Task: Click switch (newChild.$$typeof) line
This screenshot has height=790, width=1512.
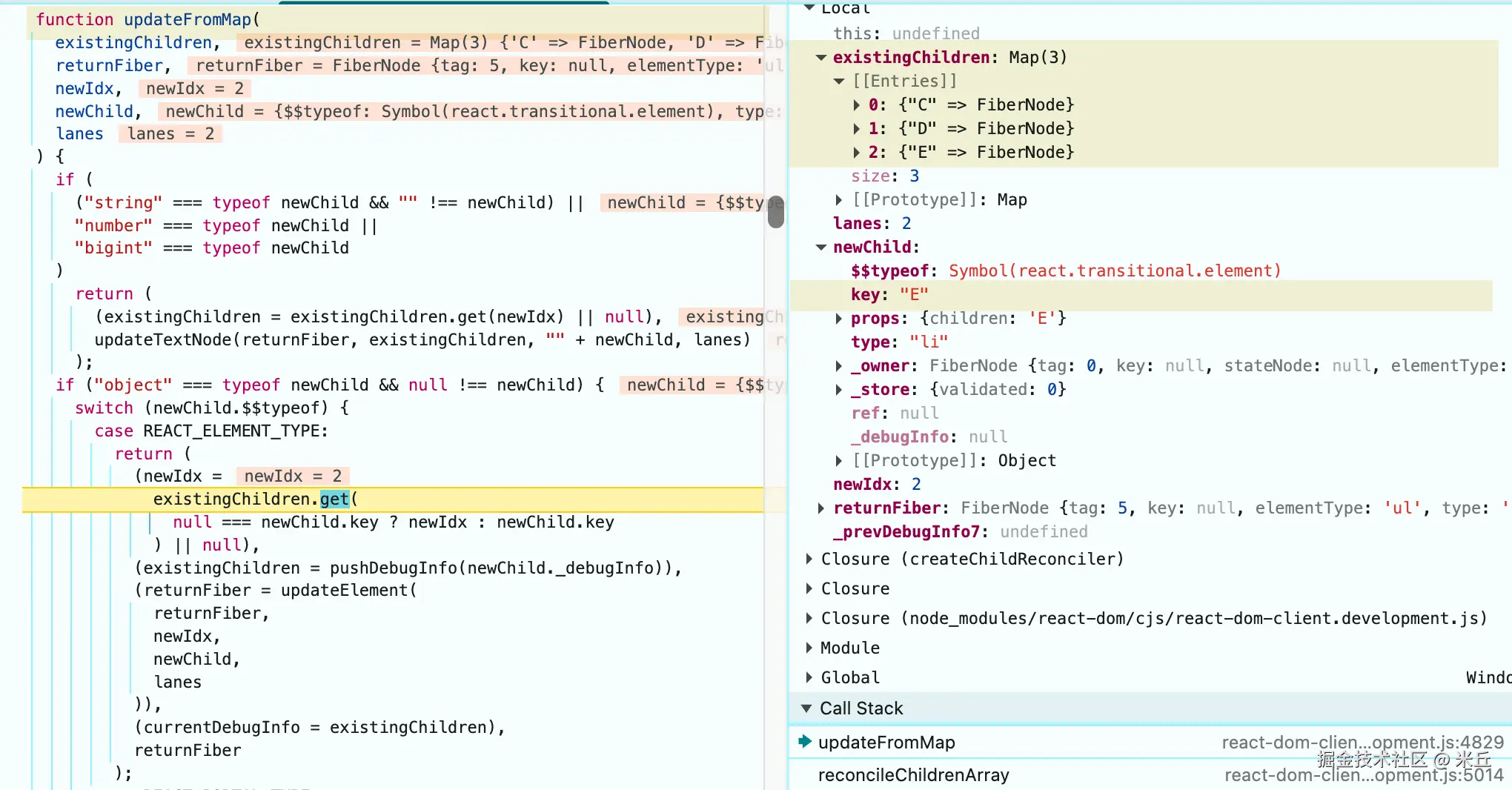Action: 212,408
